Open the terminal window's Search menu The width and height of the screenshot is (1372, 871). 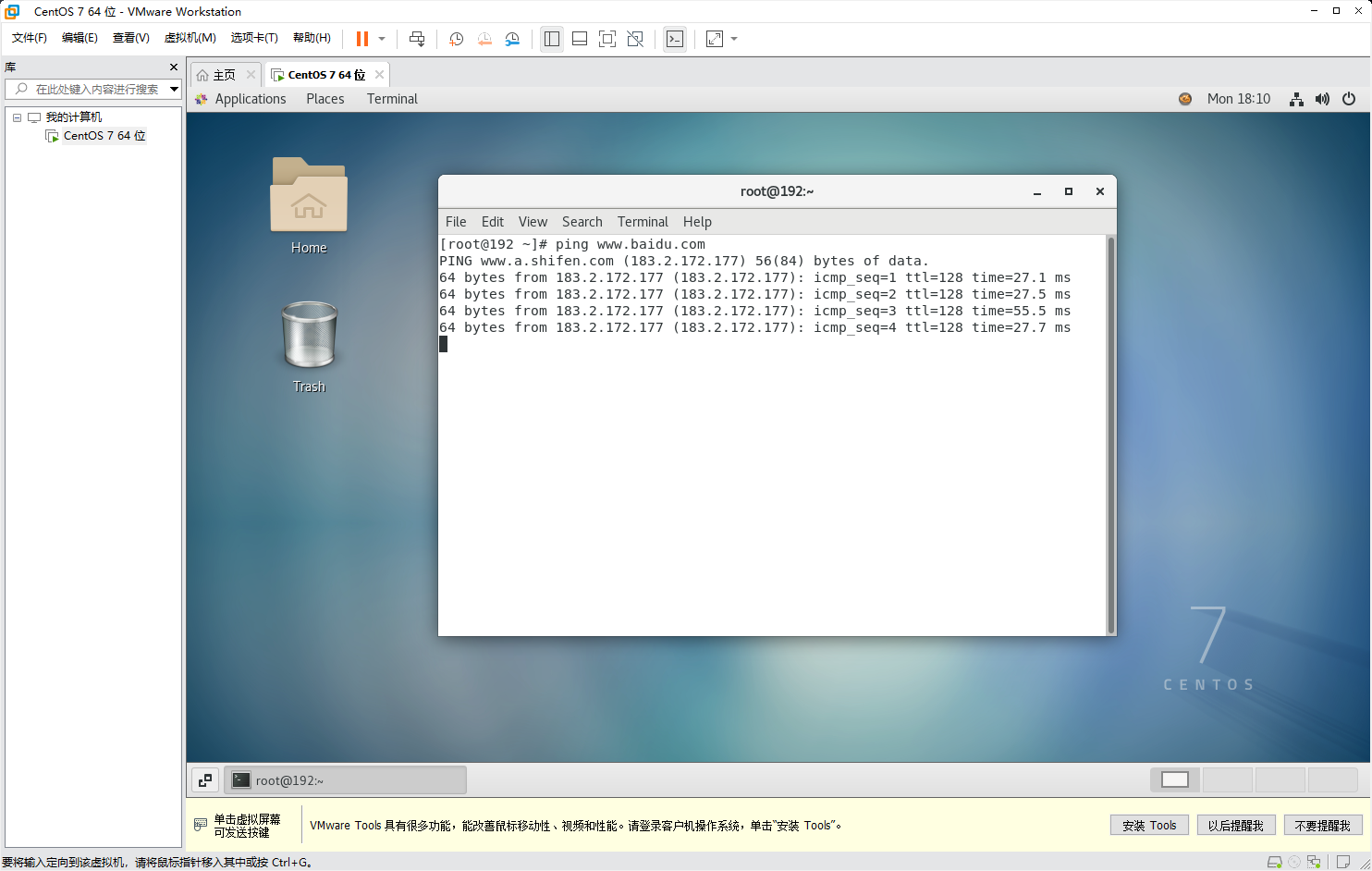tap(582, 222)
